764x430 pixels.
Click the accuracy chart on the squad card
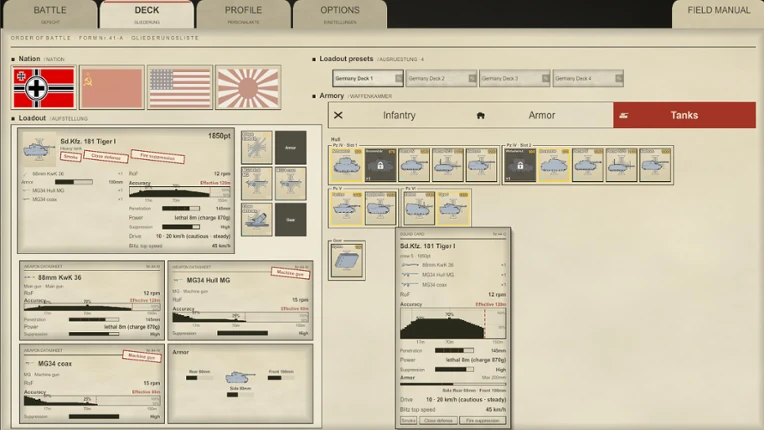click(x=453, y=324)
